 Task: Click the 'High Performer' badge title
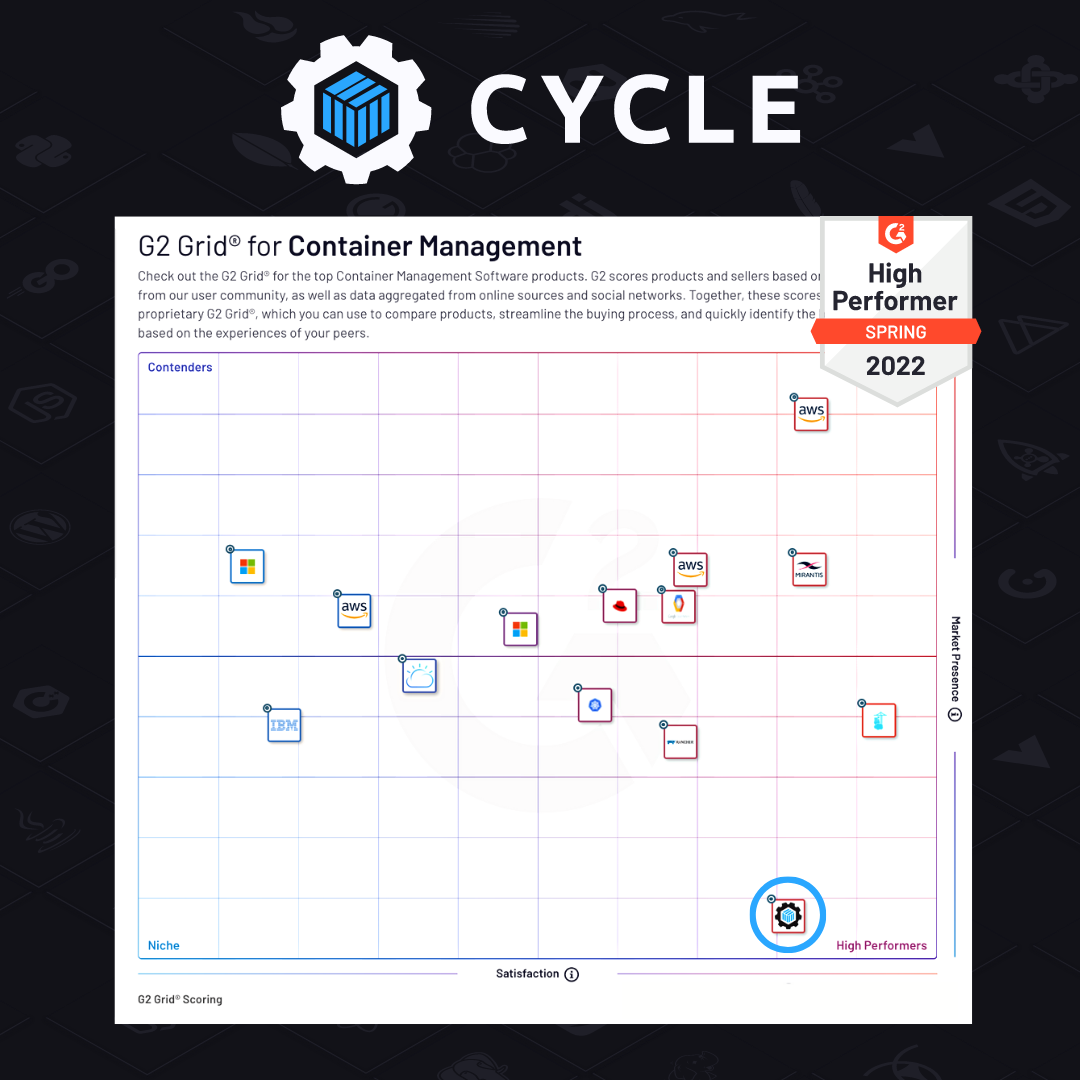895,287
